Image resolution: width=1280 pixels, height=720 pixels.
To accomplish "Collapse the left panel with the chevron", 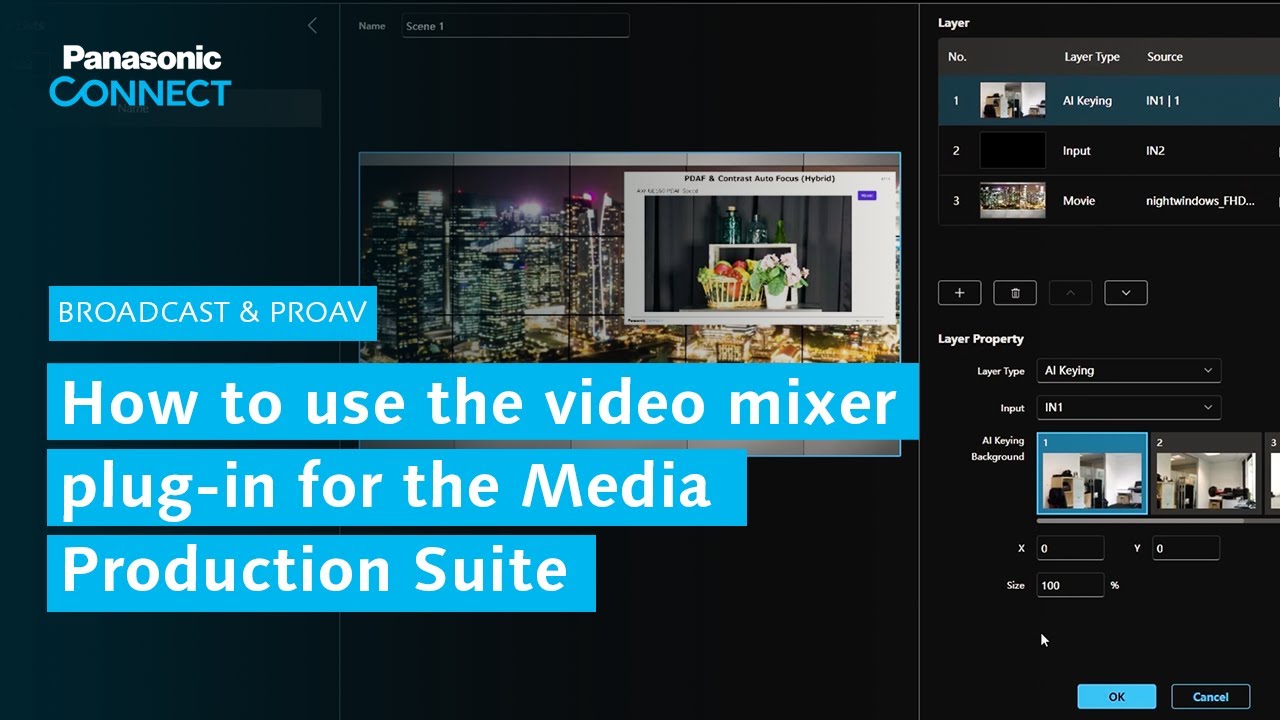I will click(312, 26).
